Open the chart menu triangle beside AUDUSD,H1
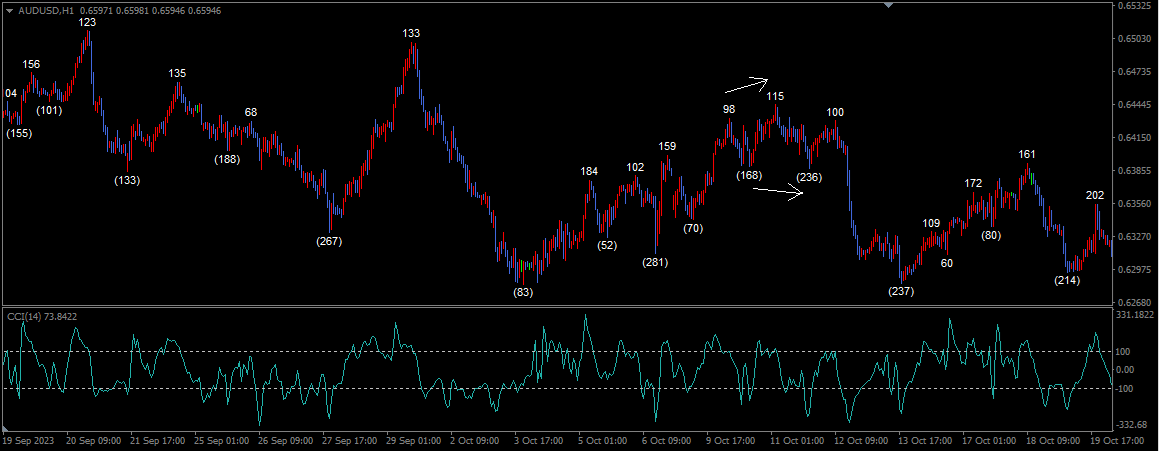 9,10
